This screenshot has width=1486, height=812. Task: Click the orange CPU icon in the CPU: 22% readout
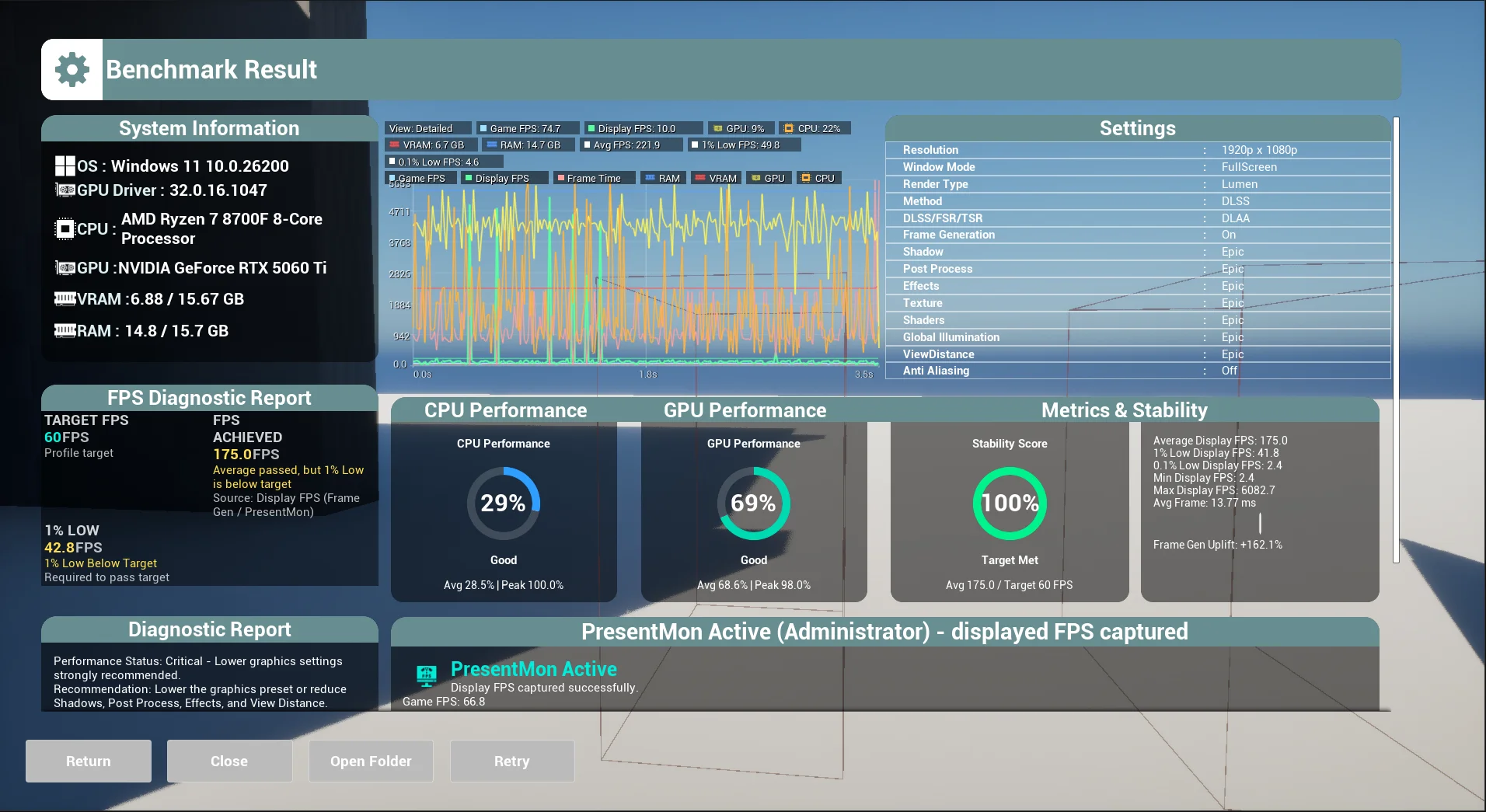pyautogui.click(x=789, y=129)
